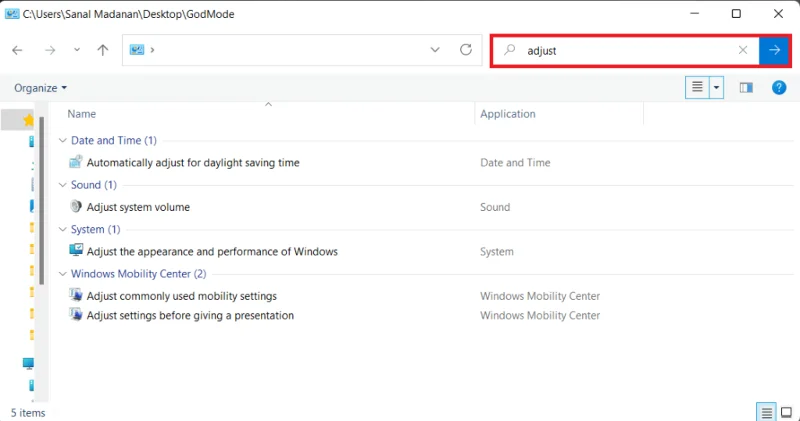Open address bar history dropdown
The width and height of the screenshot is (800, 421).
435,50
